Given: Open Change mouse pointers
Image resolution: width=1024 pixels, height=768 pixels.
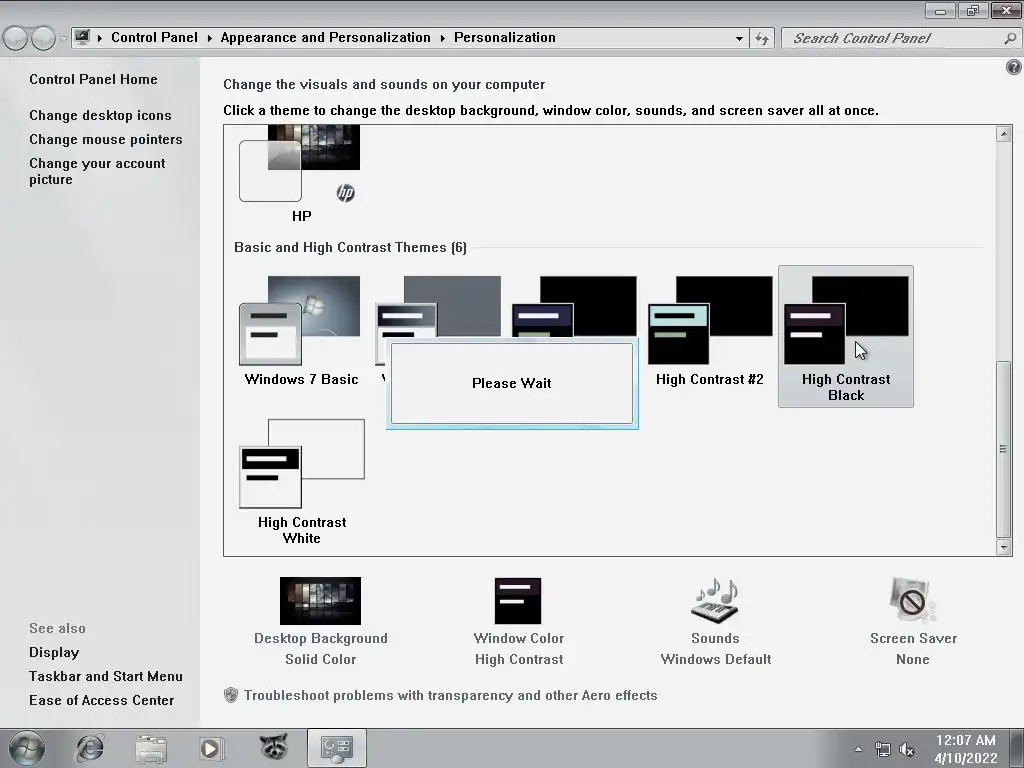Looking at the screenshot, I should tap(106, 139).
